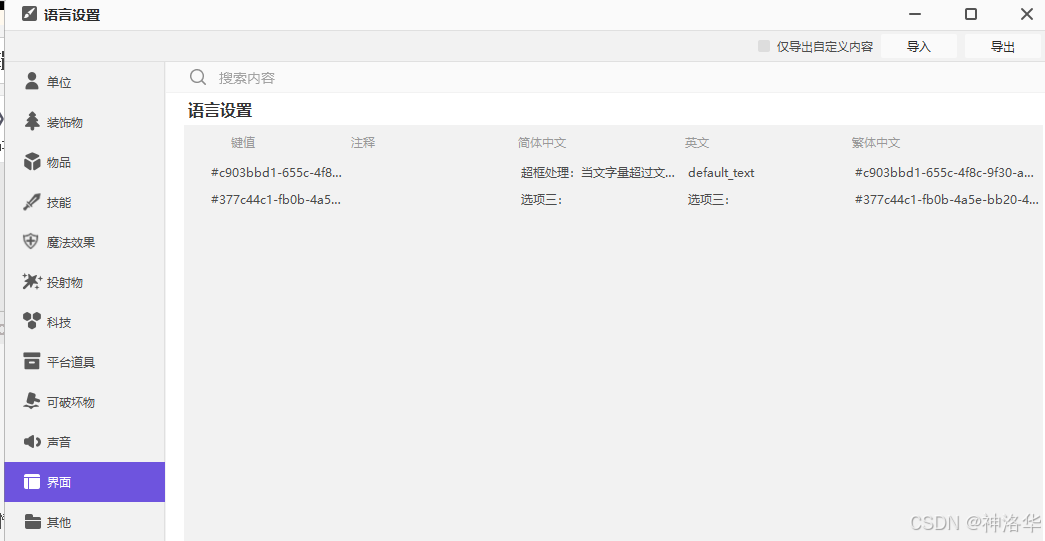Click the 导入 button
This screenshot has height=541, width=1045.
click(x=918, y=47)
